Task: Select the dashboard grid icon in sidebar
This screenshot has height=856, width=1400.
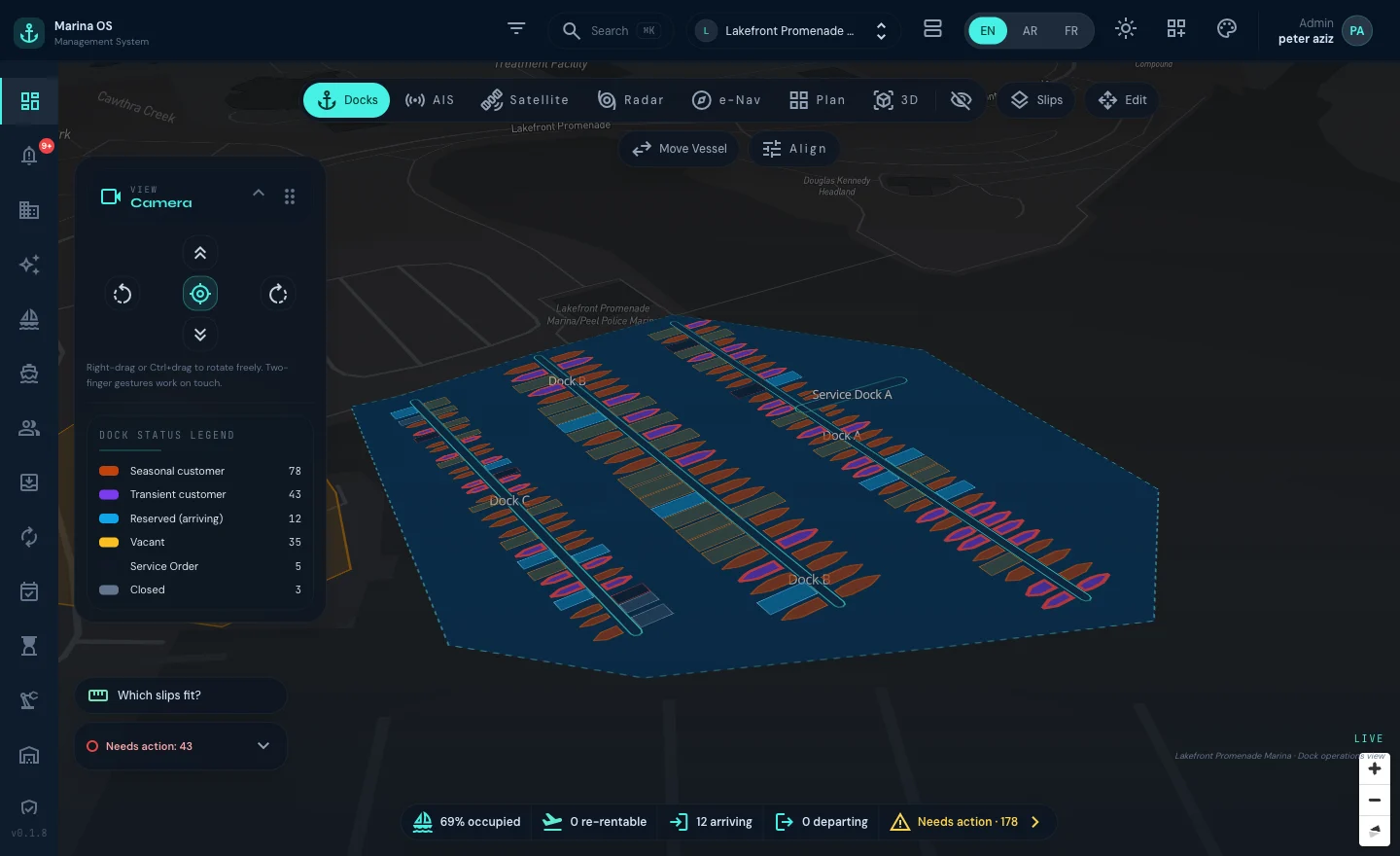Action: (x=29, y=101)
